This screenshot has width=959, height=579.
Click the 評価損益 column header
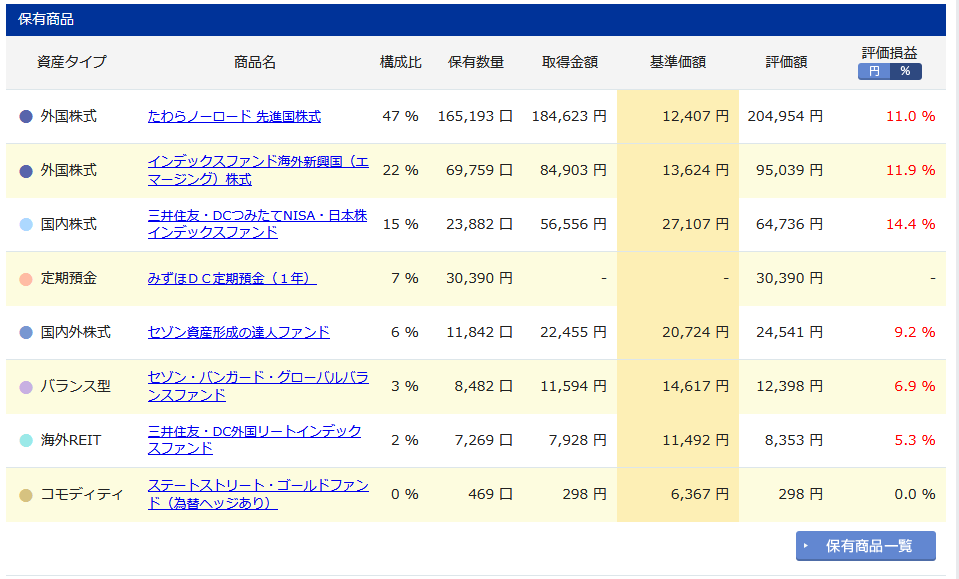coord(890,53)
